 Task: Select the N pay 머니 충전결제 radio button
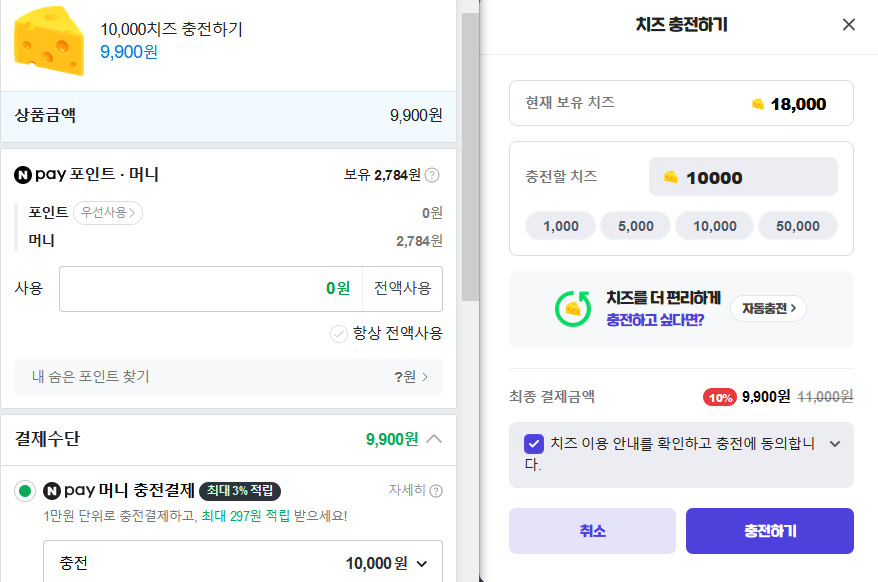coord(21,490)
